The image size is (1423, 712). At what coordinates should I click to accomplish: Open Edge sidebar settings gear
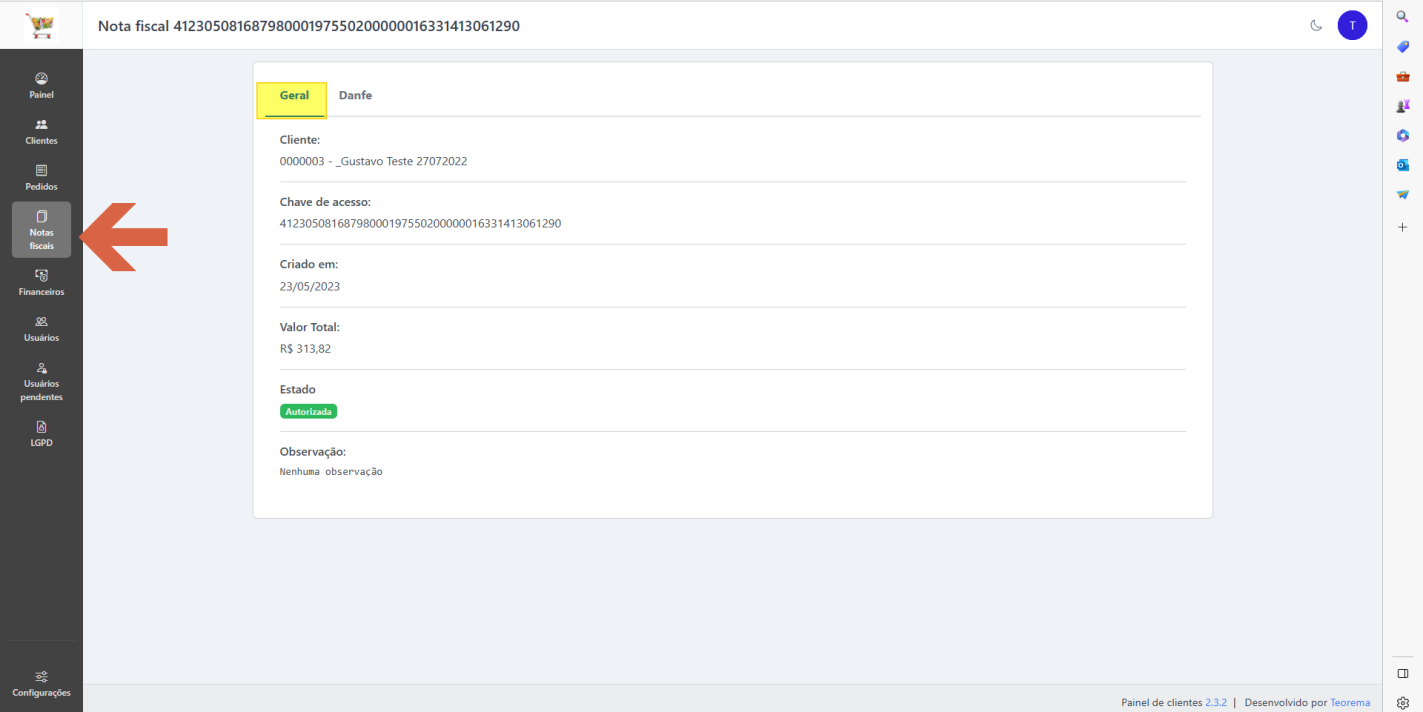click(x=1403, y=702)
